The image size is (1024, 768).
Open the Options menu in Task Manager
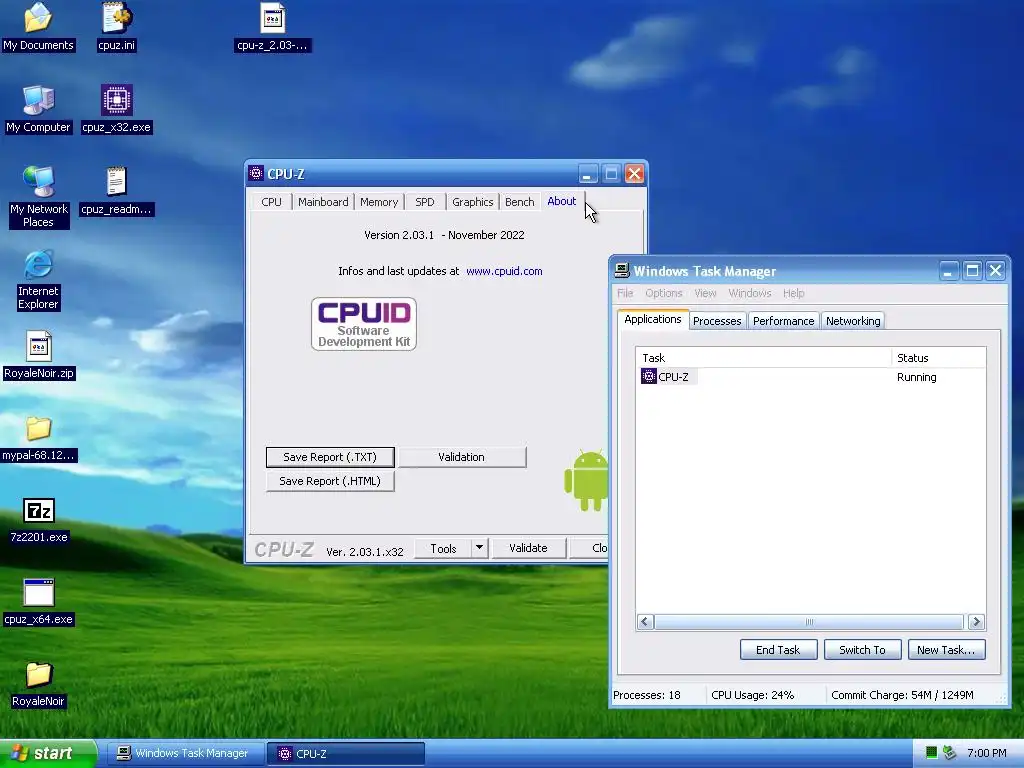(x=664, y=293)
